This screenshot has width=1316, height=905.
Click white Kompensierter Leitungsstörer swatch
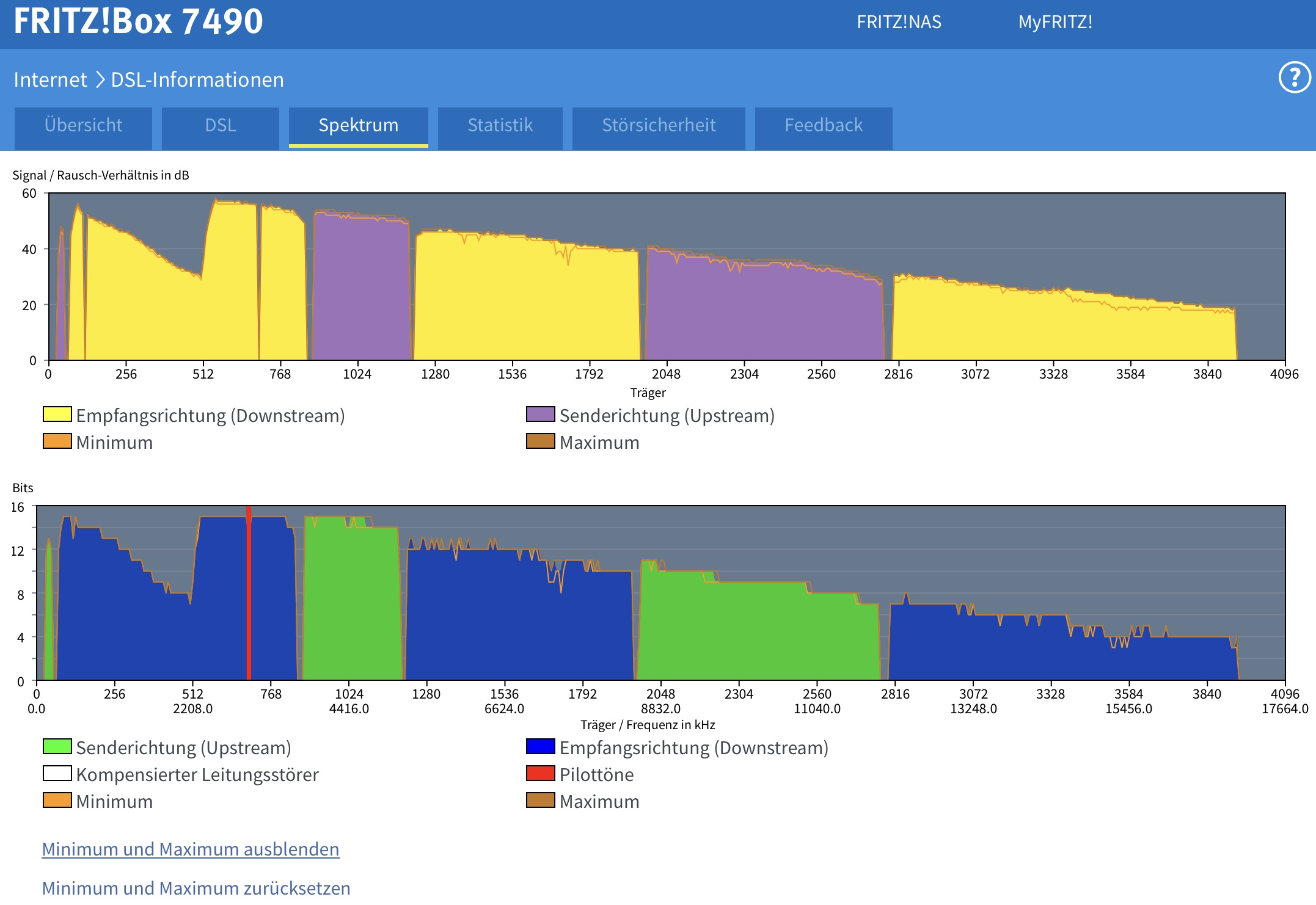tap(57, 774)
